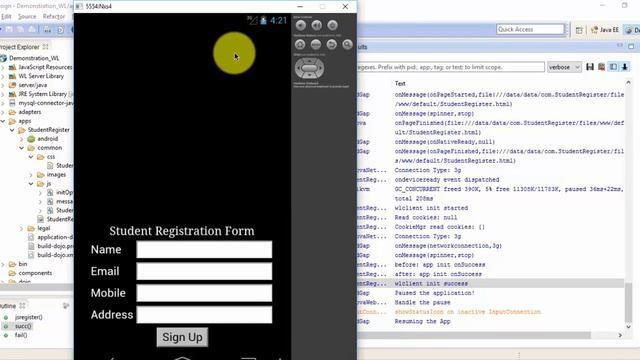Expand JavaScript Resources node
Screen dimensions: 640x360
[x=3, y=67]
